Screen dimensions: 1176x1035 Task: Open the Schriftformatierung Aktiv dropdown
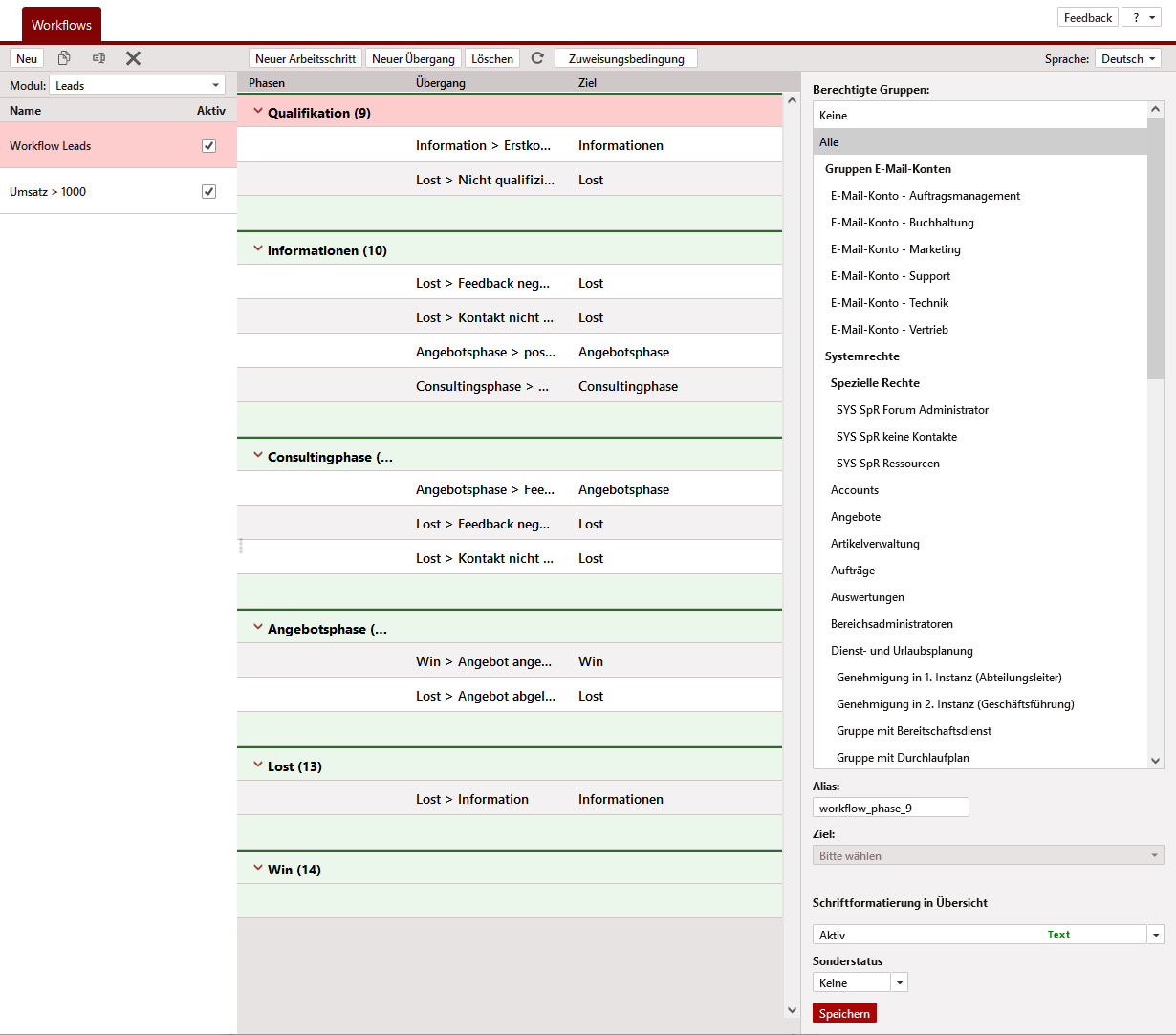[1156, 935]
